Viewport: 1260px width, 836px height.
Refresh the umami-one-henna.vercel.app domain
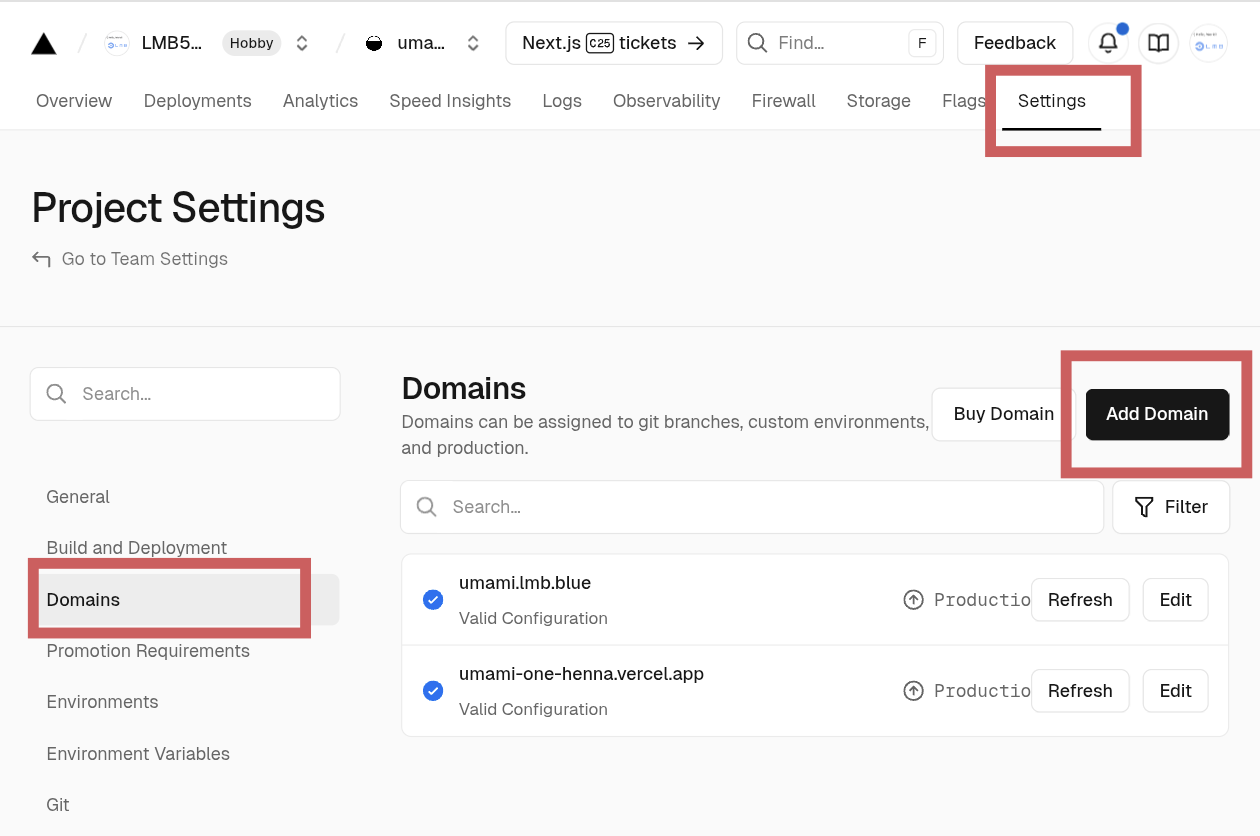click(x=1079, y=691)
